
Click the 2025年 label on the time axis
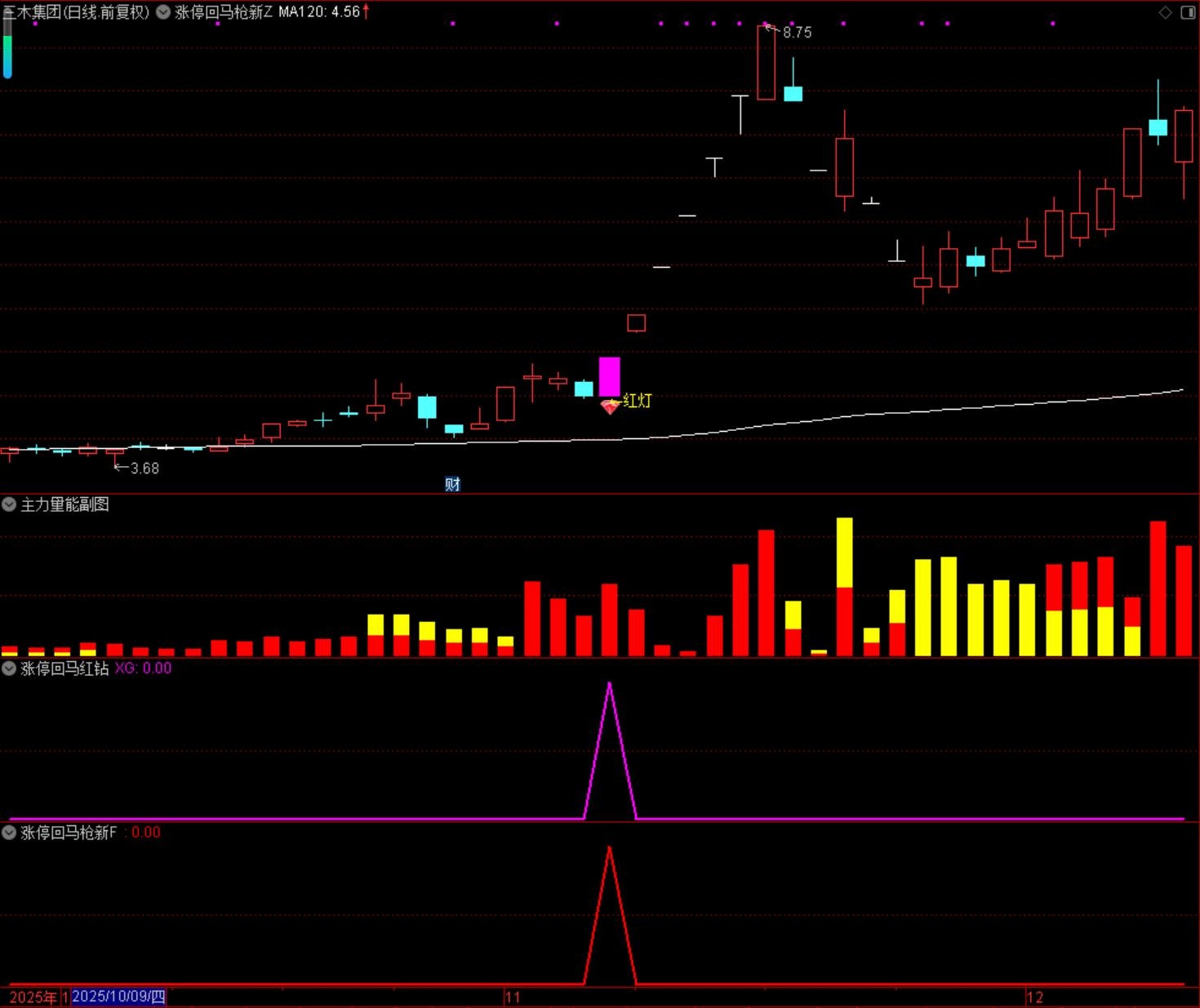point(33,997)
